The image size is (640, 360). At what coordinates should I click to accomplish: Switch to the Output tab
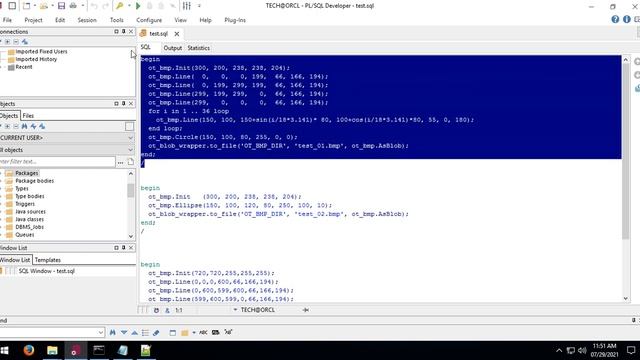[x=173, y=48]
